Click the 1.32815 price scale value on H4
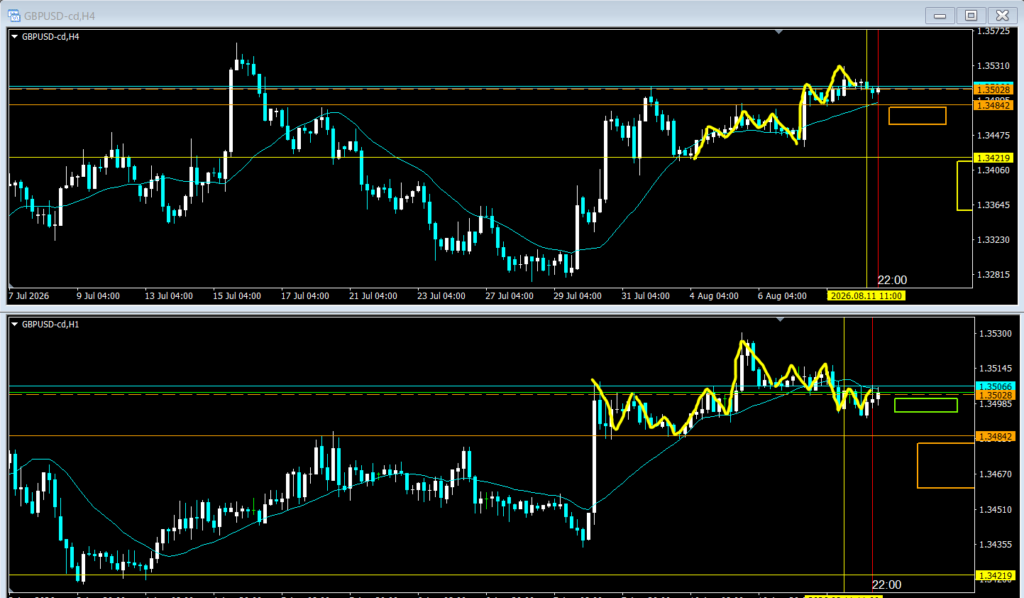1024x598 pixels. point(993,275)
